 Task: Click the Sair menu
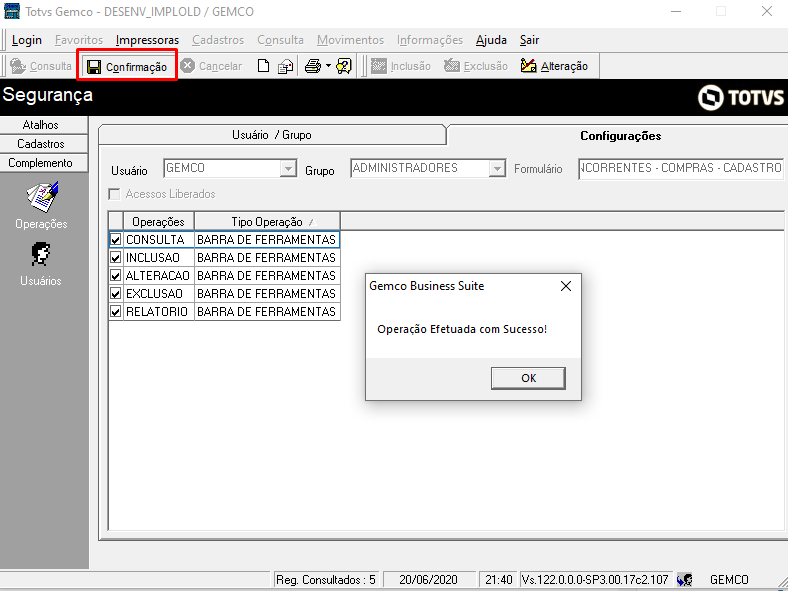point(529,40)
